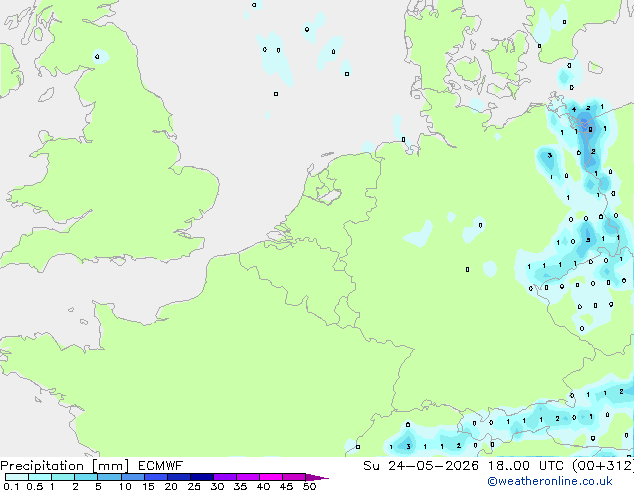Click the 35 to 40 mm legend swatch

point(248,477)
